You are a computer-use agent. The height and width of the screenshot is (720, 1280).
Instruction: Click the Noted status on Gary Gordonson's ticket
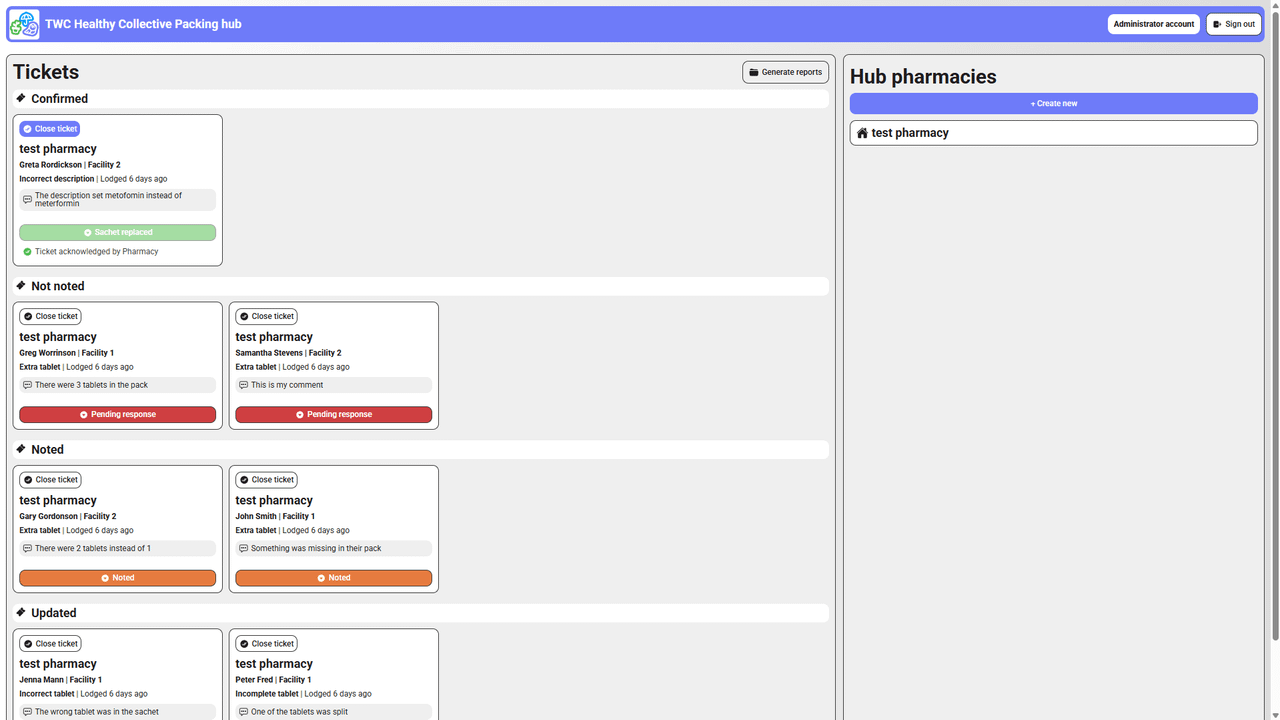coord(118,578)
